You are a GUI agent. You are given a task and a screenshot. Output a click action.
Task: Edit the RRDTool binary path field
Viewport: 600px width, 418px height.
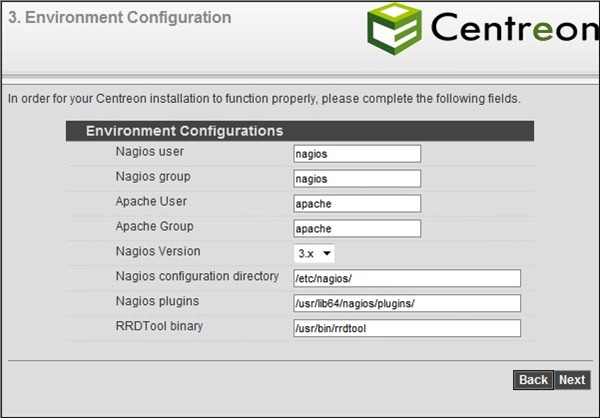[x=407, y=328]
